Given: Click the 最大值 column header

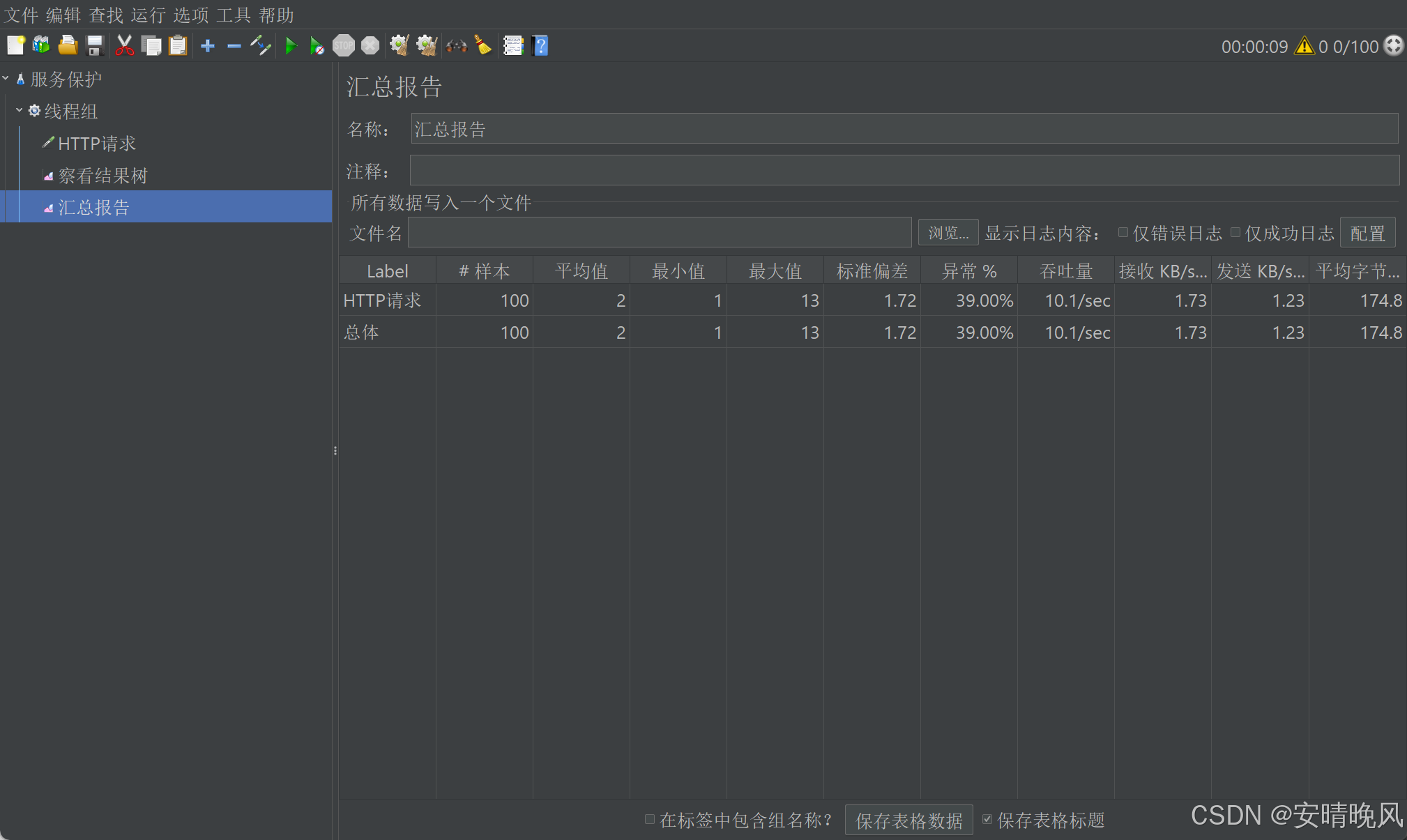Looking at the screenshot, I should point(775,271).
